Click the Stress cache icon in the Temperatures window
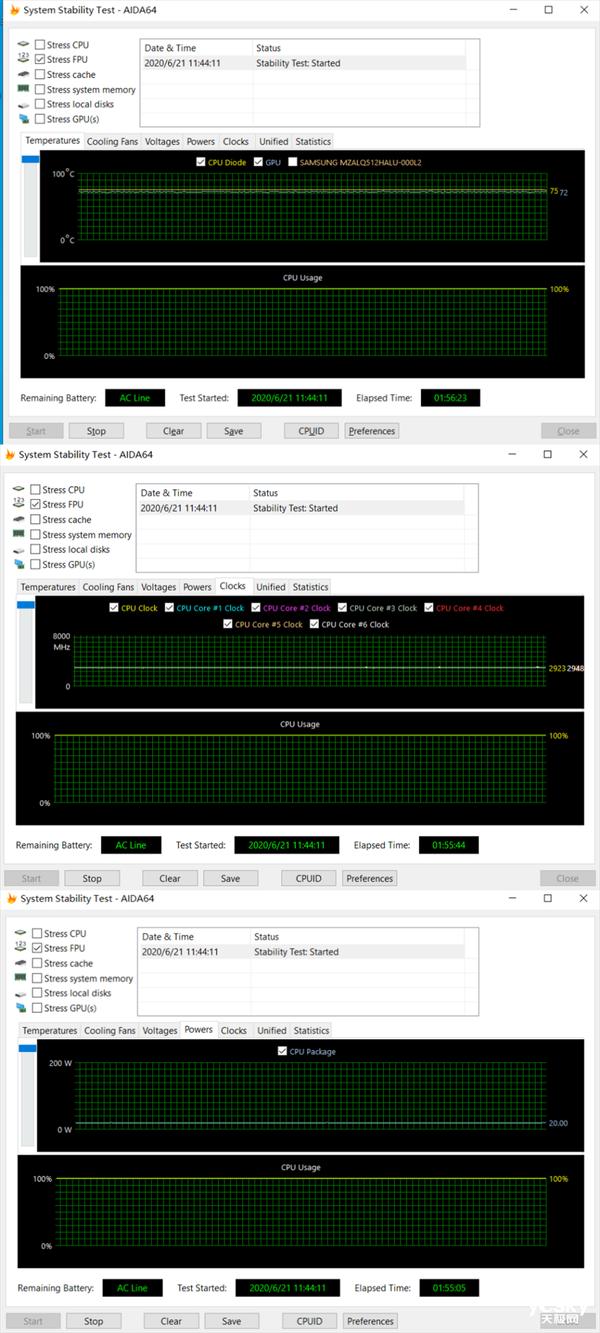This screenshot has width=600, height=1333. (x=23, y=75)
